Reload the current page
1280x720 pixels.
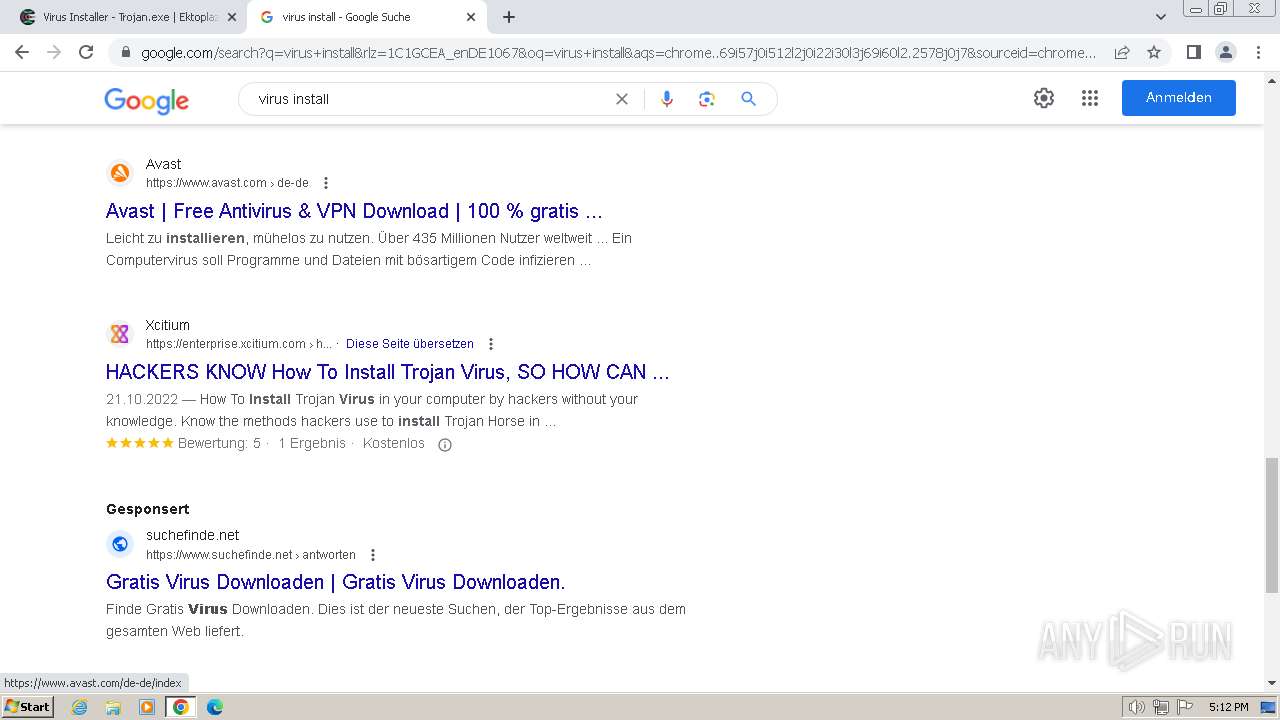86,52
